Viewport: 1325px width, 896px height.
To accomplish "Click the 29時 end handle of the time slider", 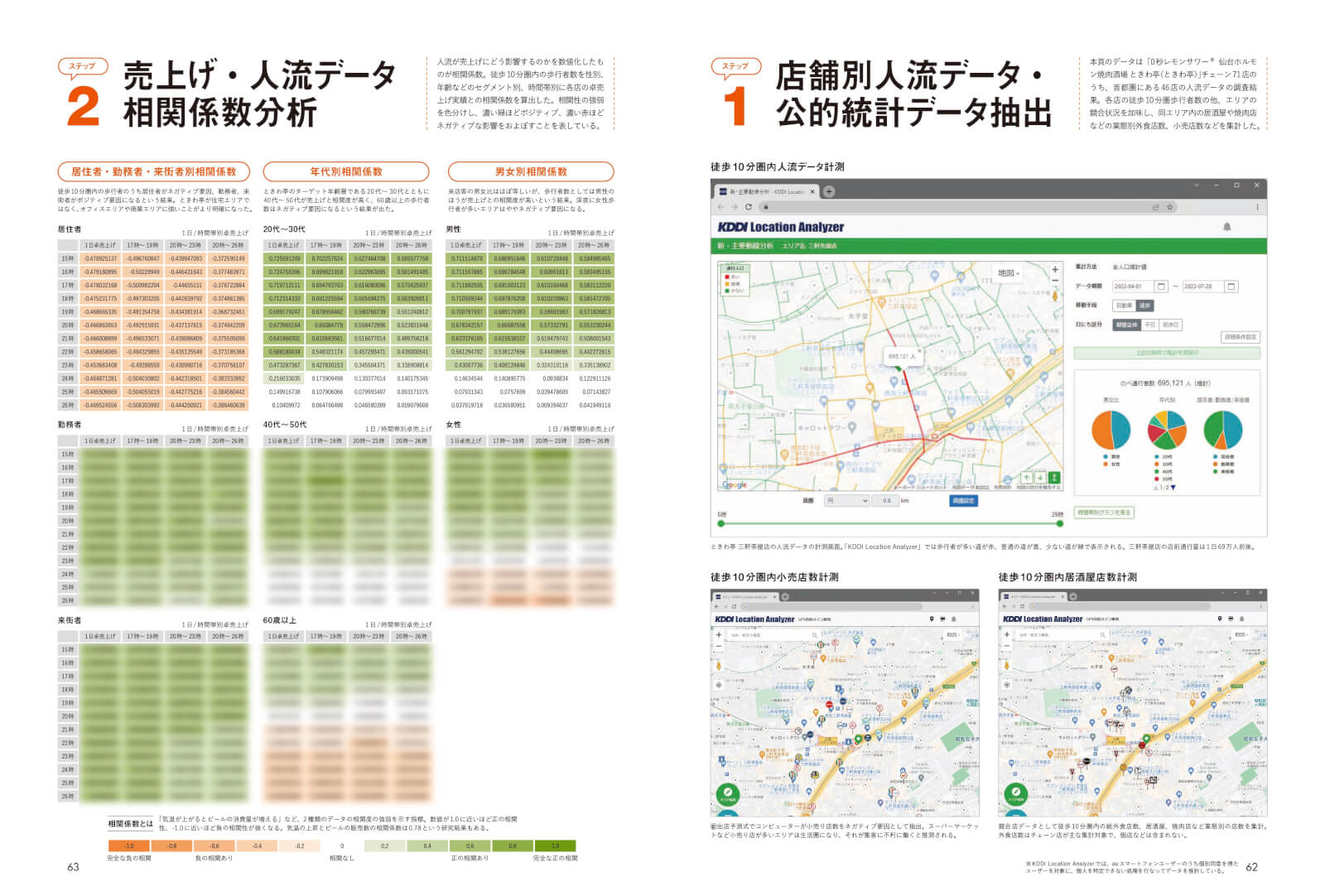I will (x=1059, y=523).
